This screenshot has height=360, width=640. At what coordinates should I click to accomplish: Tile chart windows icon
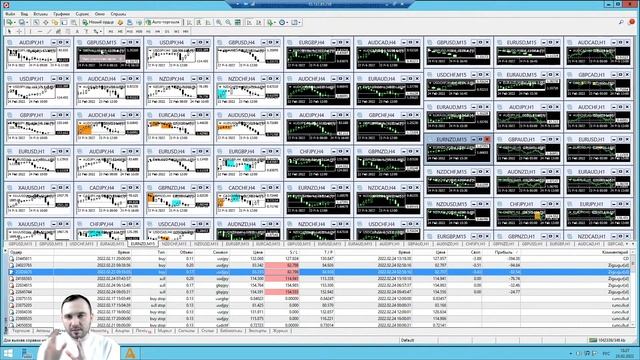(238, 22)
